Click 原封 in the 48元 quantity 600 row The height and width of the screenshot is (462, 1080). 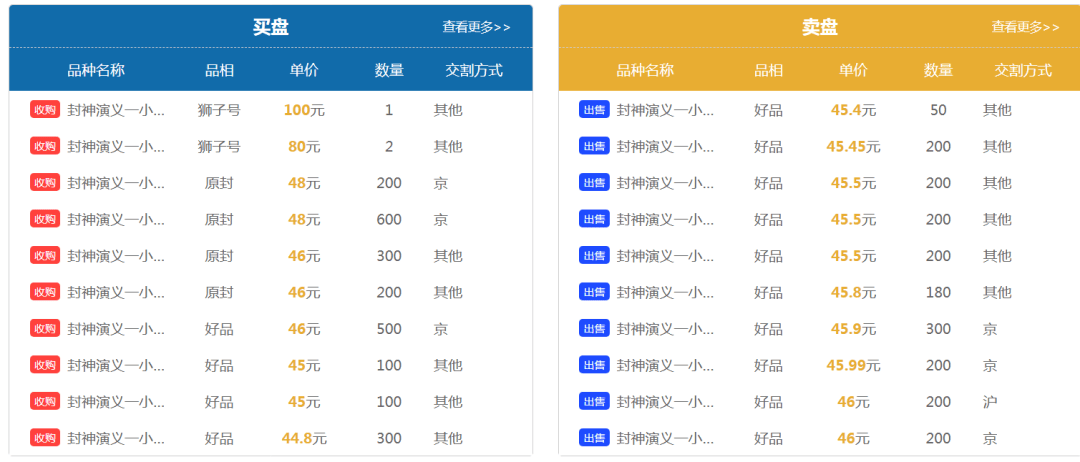coord(219,219)
